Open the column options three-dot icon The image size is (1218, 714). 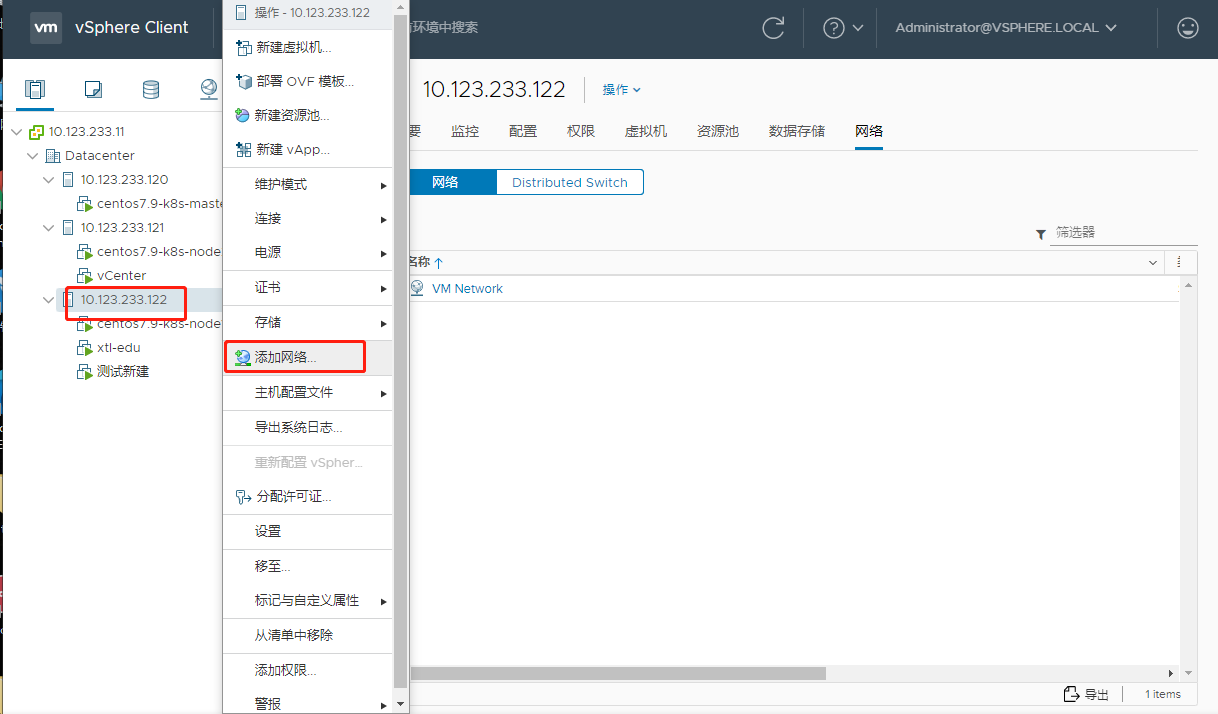[x=1179, y=261]
